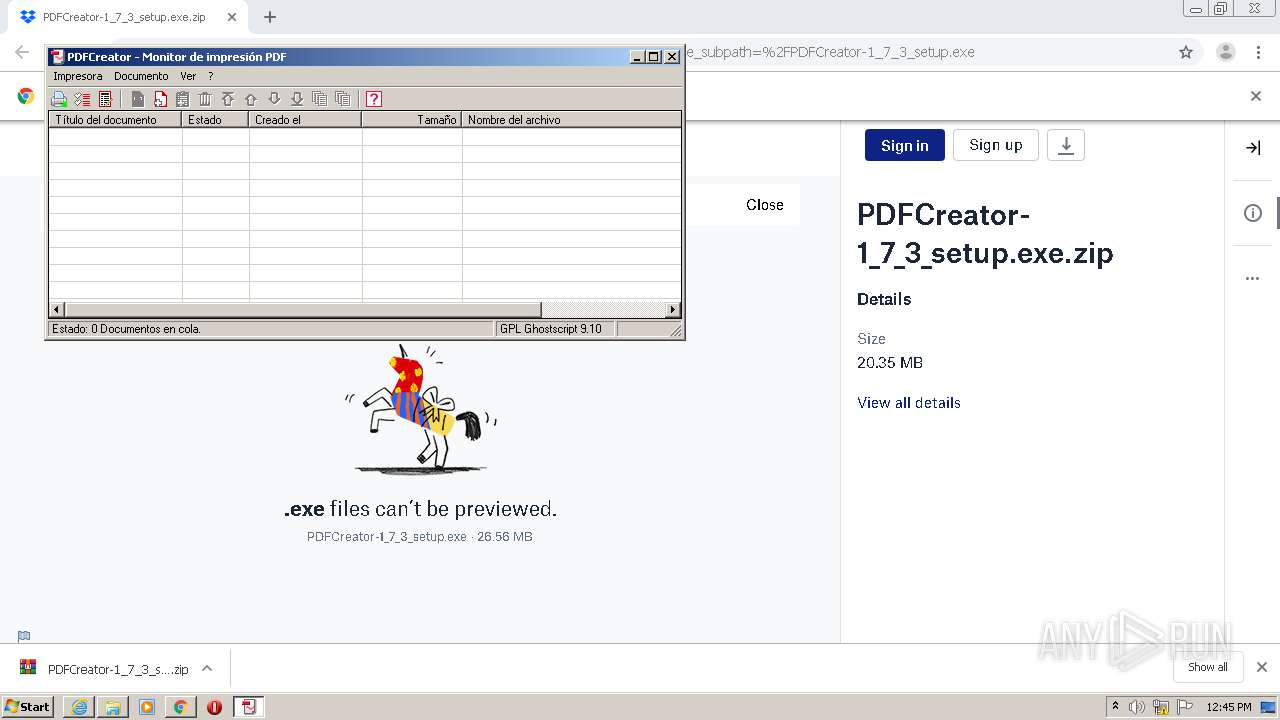Click the 'GPL Ghostscript 9.10' status text

point(550,329)
